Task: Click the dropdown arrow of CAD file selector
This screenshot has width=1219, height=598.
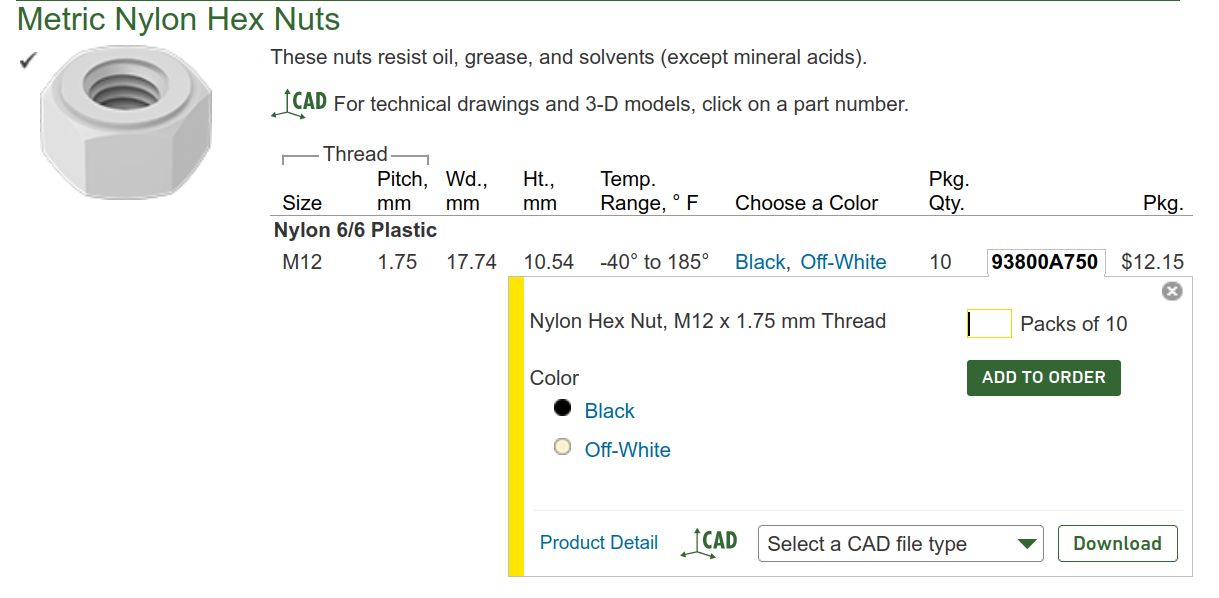Action: tap(1026, 544)
